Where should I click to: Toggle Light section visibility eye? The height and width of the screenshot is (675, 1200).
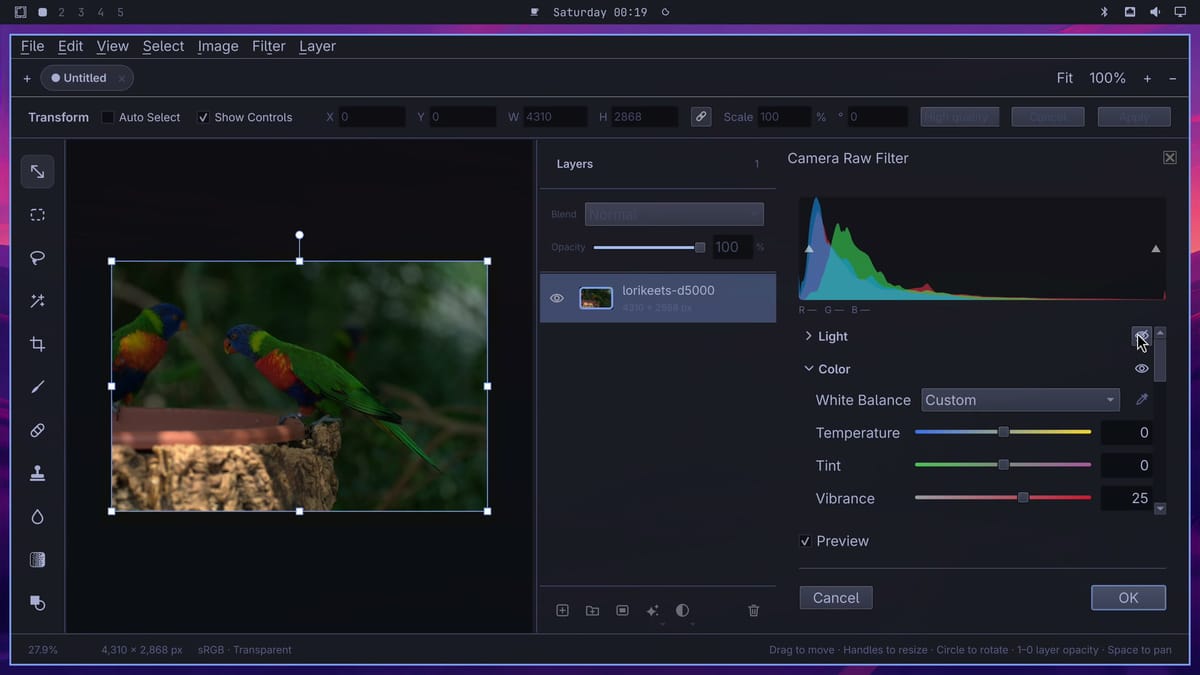tap(1141, 336)
